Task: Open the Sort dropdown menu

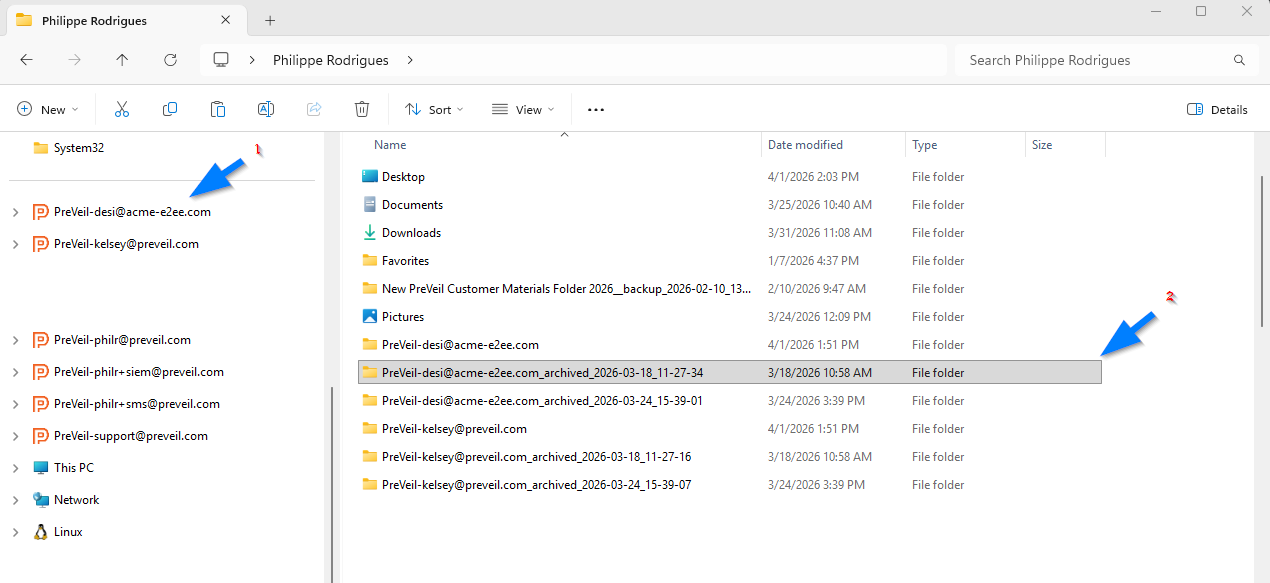Action: pyautogui.click(x=434, y=109)
